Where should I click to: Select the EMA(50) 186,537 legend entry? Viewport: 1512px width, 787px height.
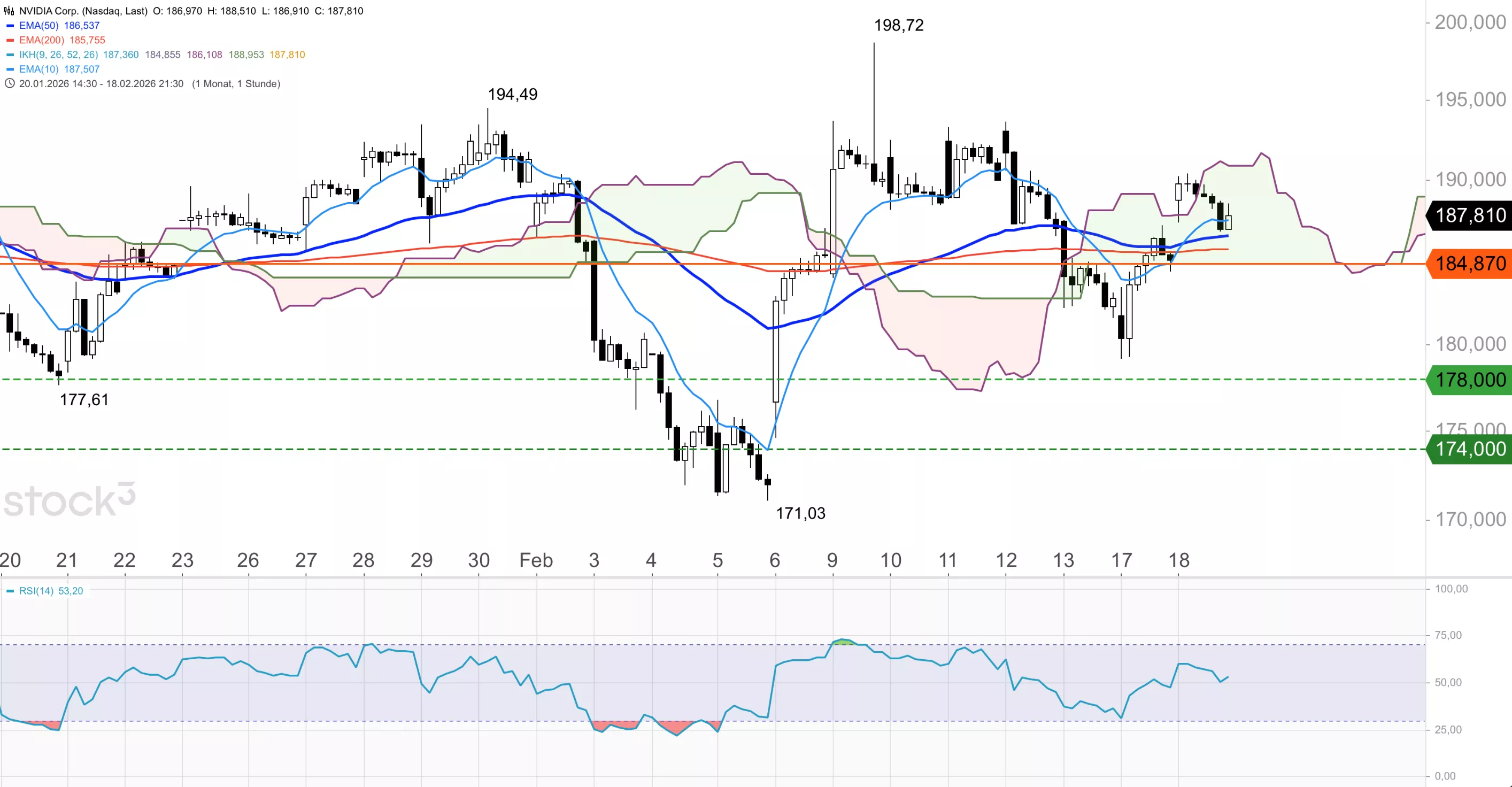[59, 26]
